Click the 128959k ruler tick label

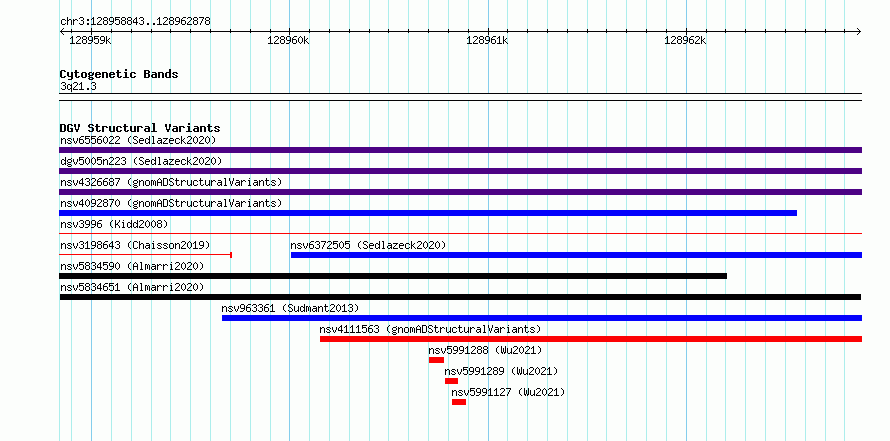91,40
